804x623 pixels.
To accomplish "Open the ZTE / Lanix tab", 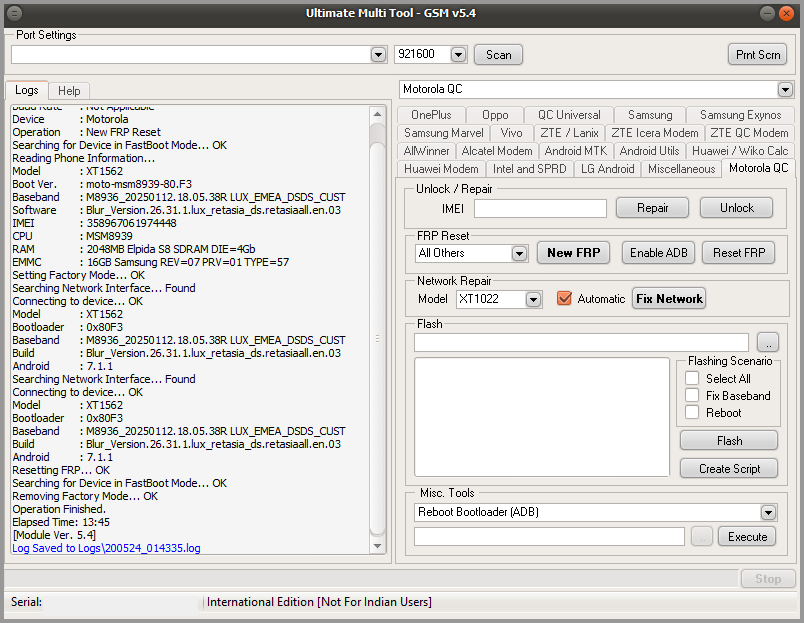I will point(569,133).
